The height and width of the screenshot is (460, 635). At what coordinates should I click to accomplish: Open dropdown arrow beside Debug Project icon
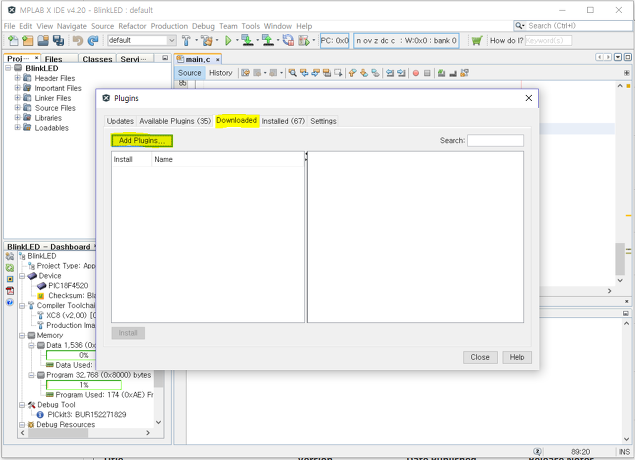pyautogui.click(x=314, y=40)
